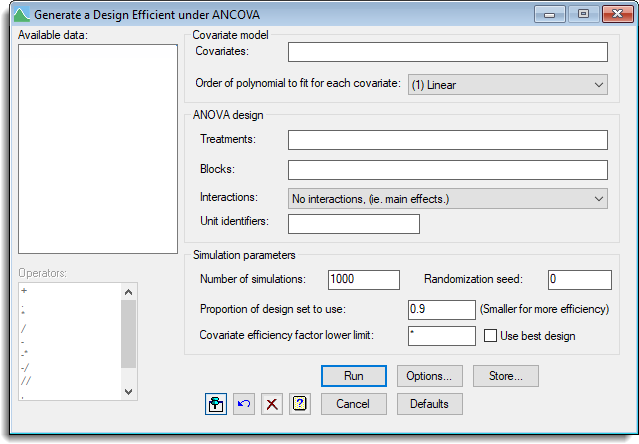Expand the Interactions dropdown
Screen dimensions: 639x444
click(447, 199)
